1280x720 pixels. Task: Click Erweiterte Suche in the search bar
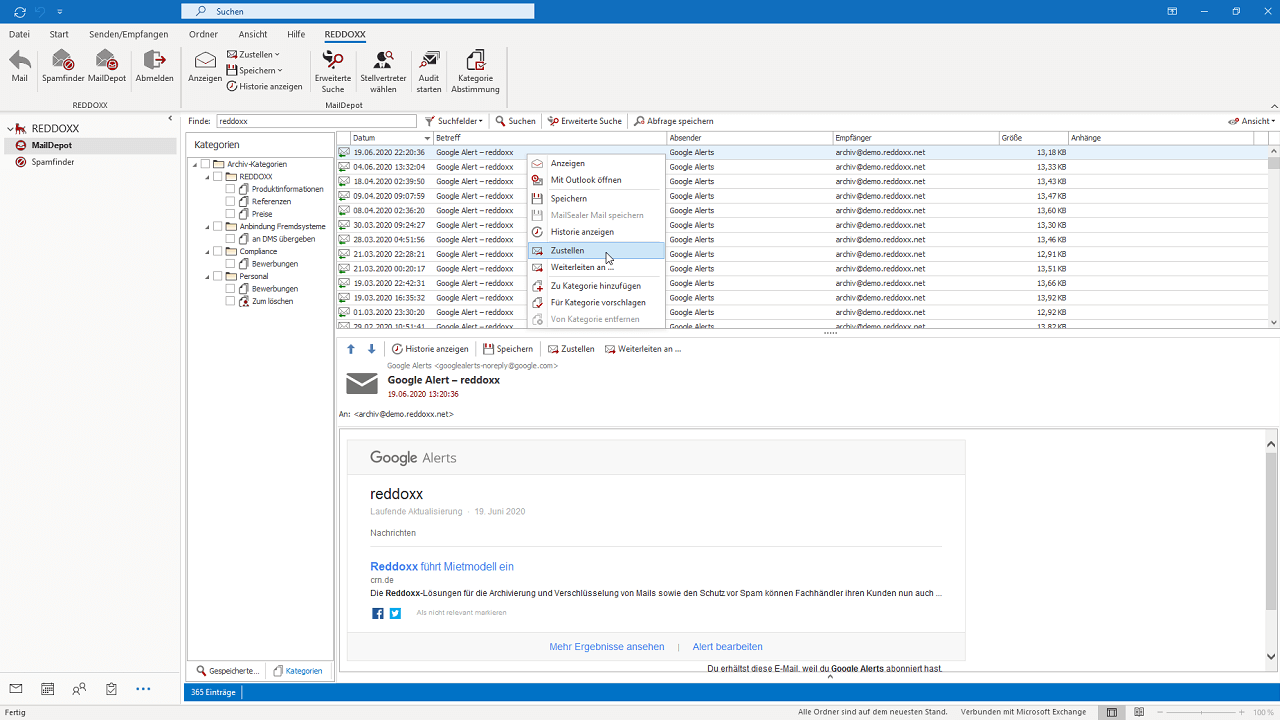coord(585,121)
